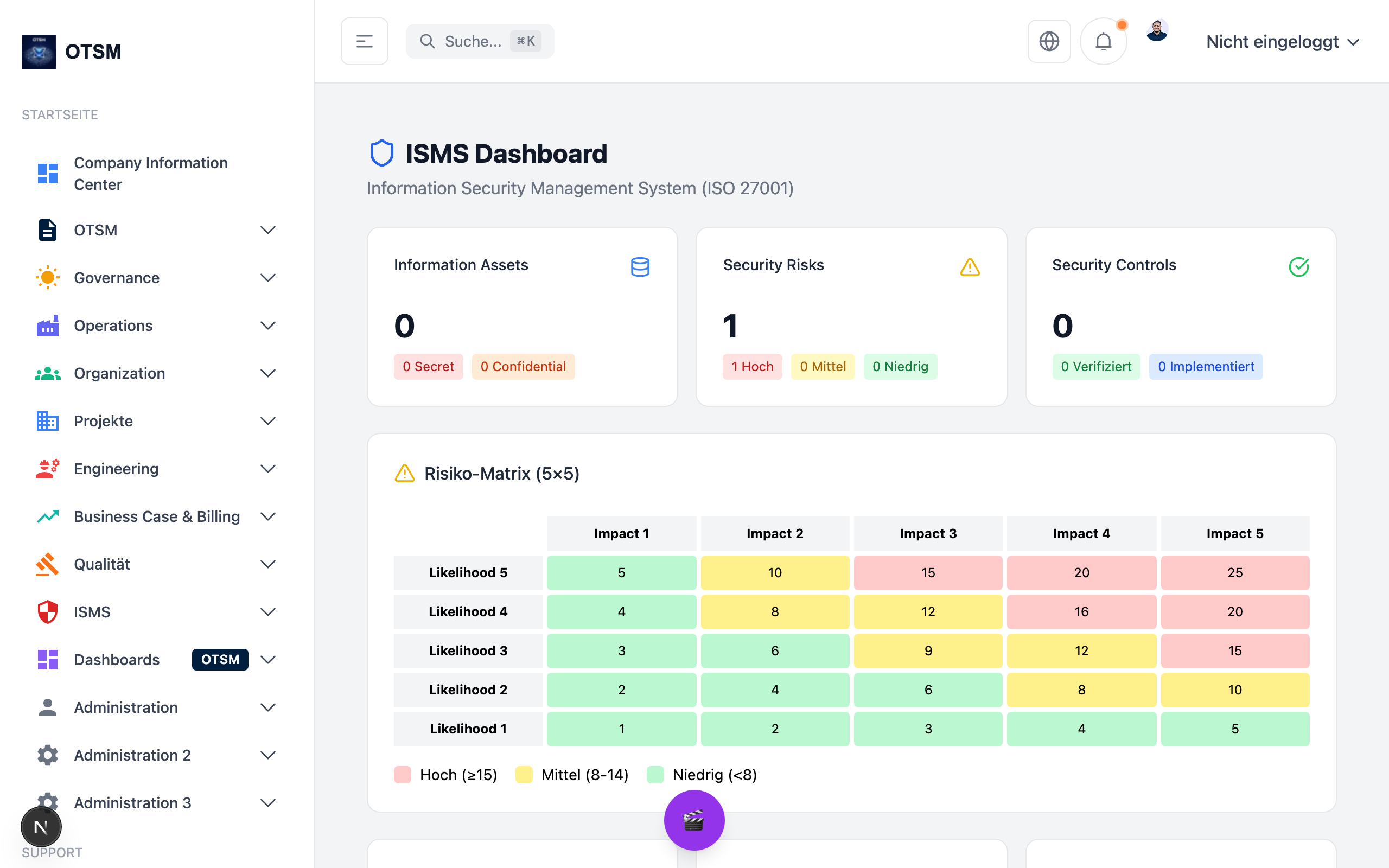Click the OTSM logo image

[39, 52]
